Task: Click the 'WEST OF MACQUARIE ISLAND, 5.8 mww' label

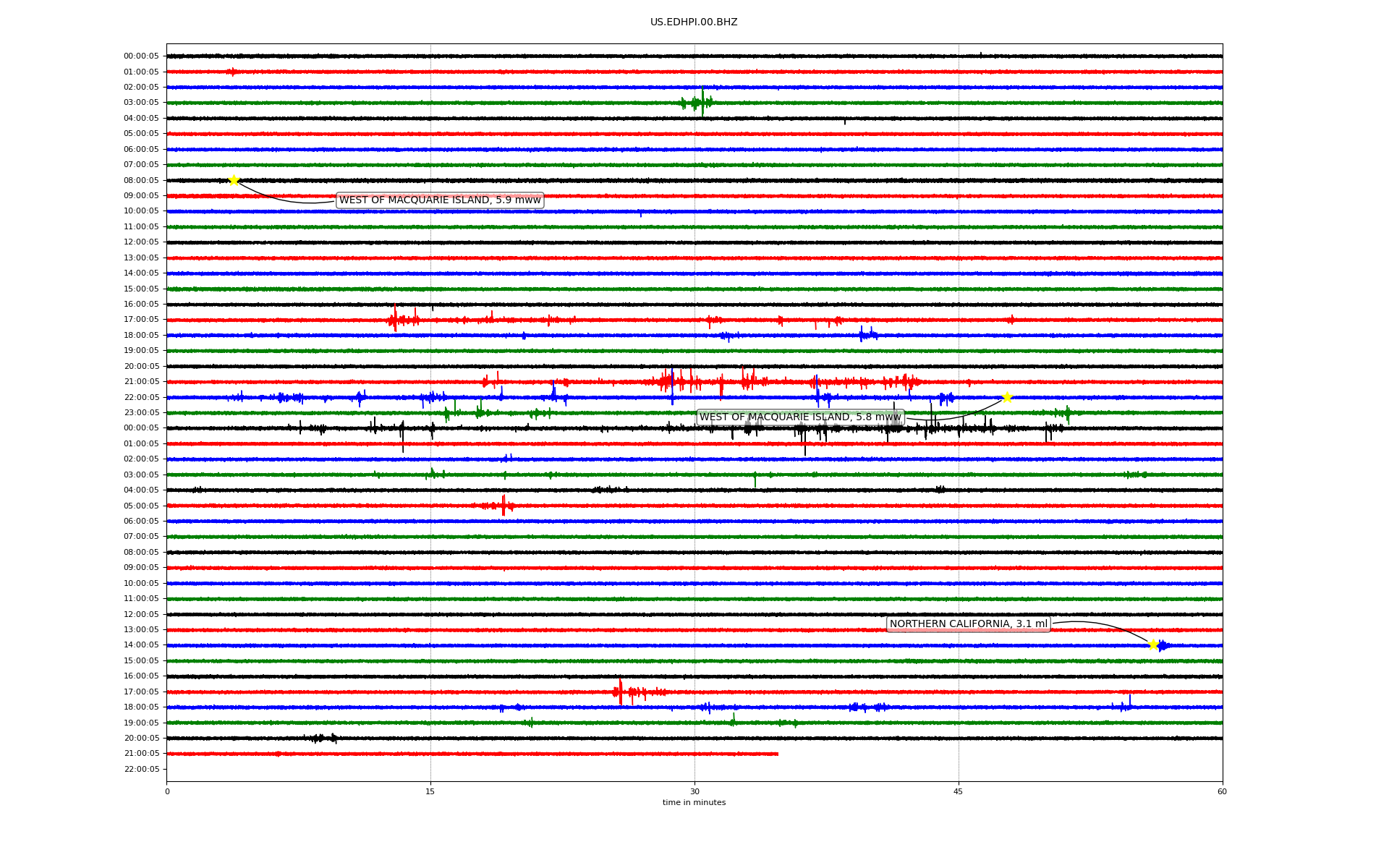Action: pyautogui.click(x=800, y=417)
